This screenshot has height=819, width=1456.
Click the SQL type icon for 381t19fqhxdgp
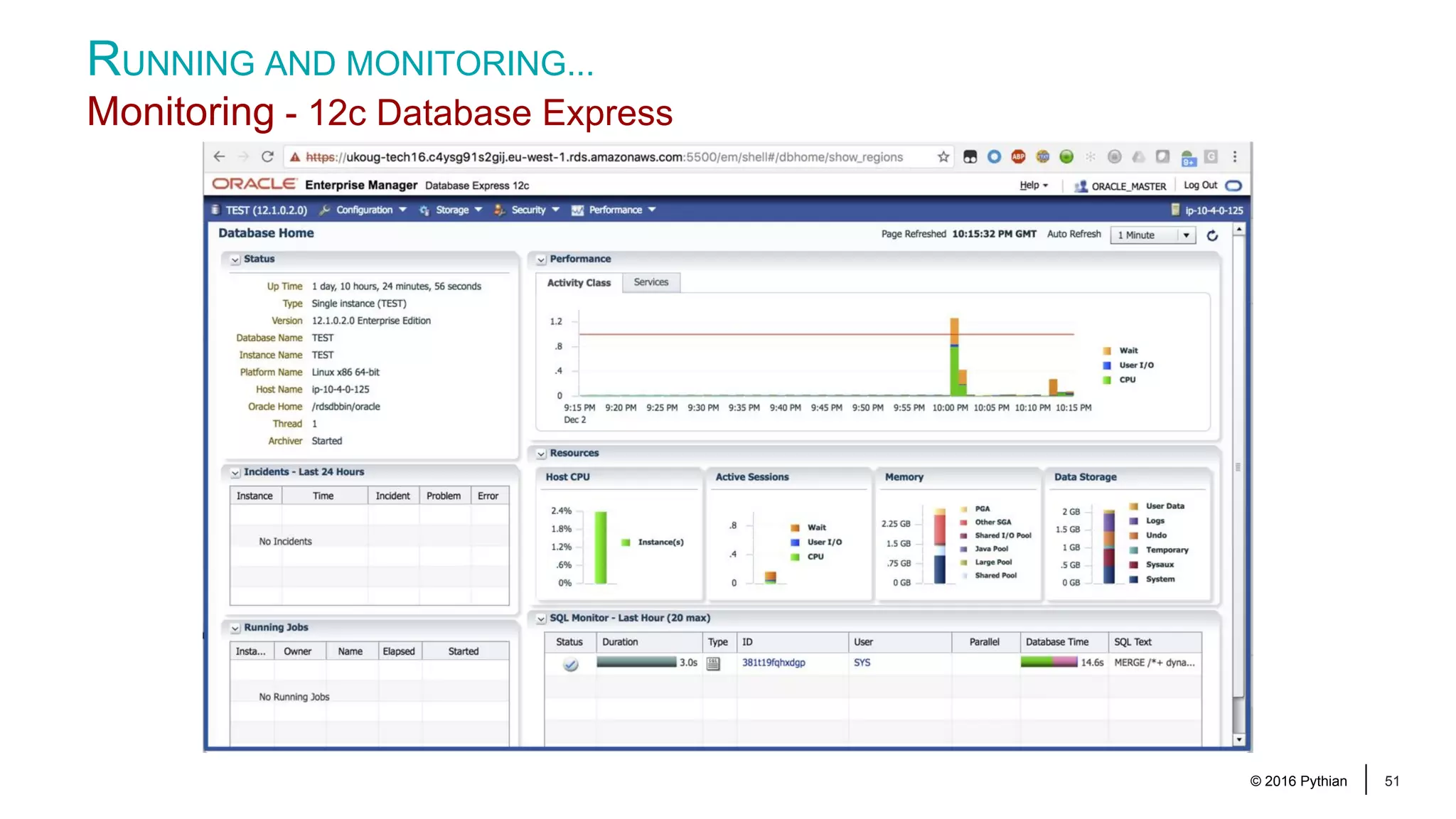pyautogui.click(x=713, y=663)
